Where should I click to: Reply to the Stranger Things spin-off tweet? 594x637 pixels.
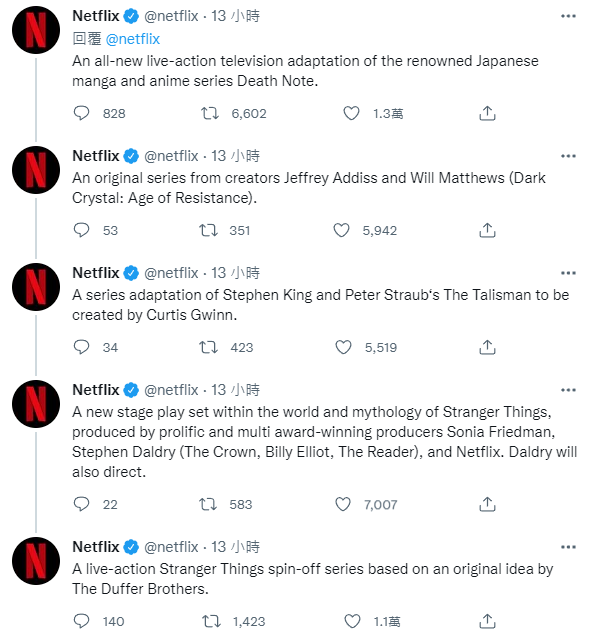(81, 621)
